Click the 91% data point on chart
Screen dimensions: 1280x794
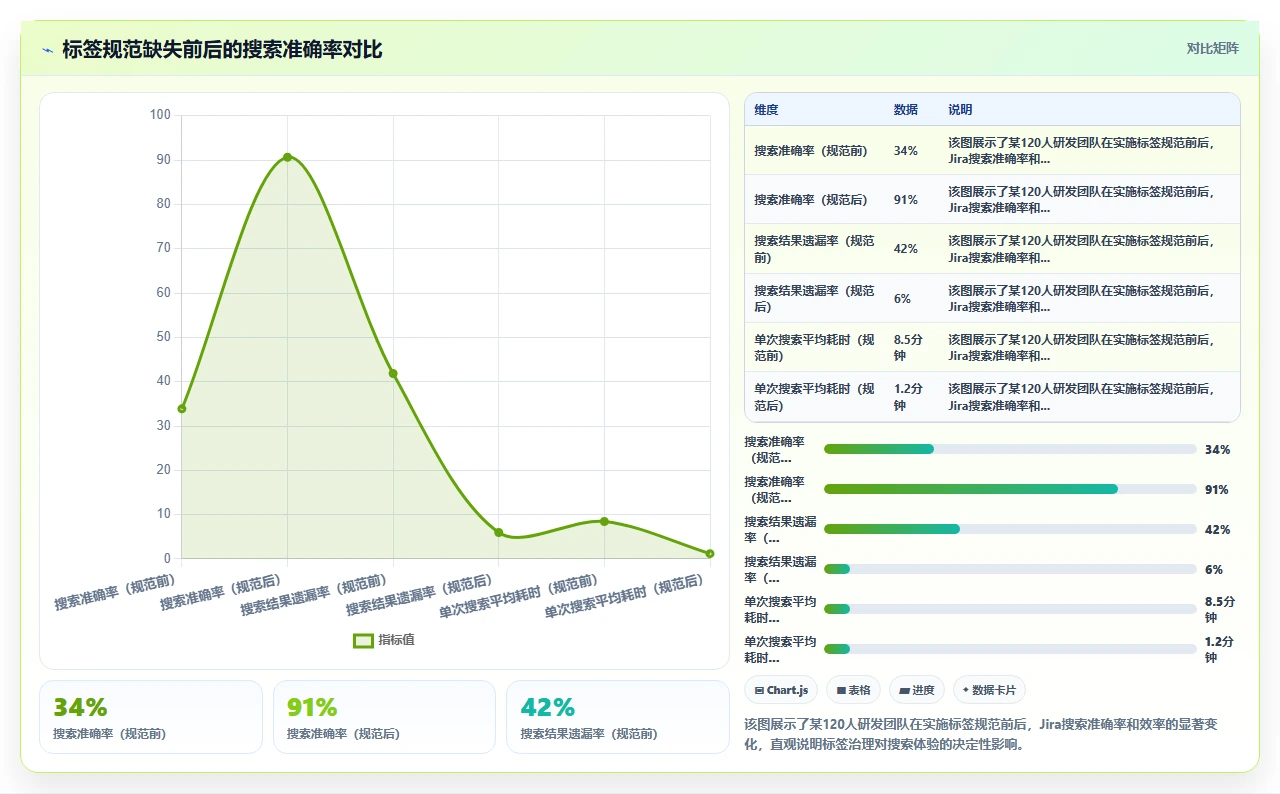[x=287, y=157]
